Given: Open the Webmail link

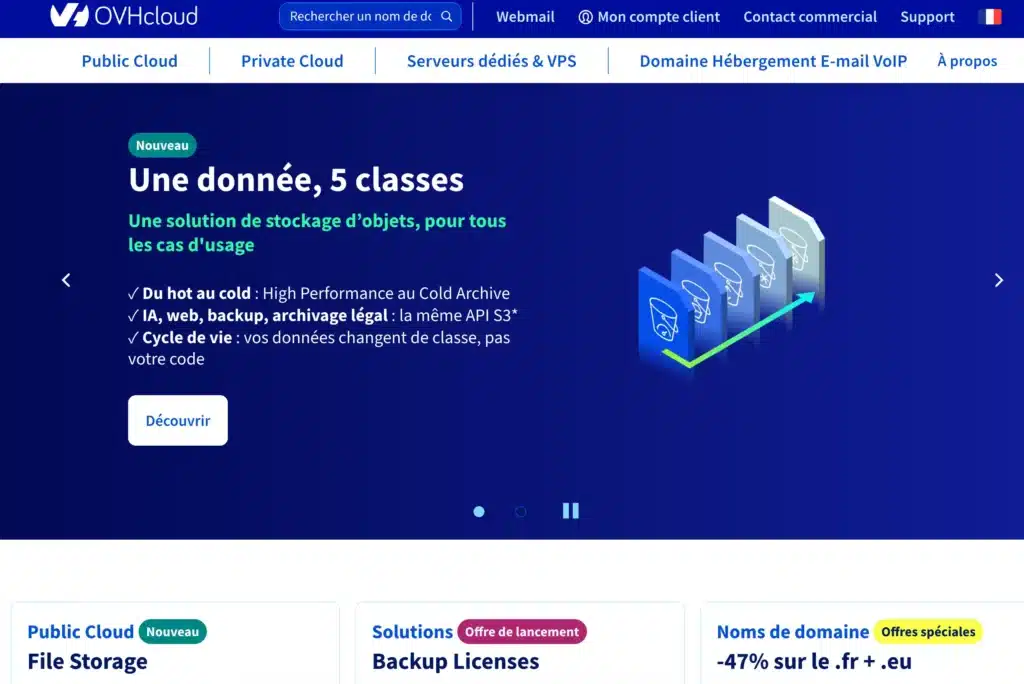Looking at the screenshot, I should pyautogui.click(x=525, y=17).
